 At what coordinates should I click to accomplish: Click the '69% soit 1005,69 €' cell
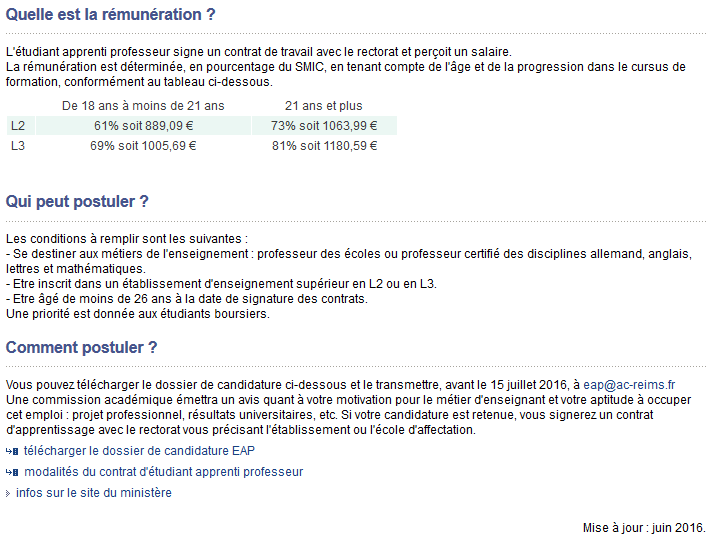(x=143, y=146)
